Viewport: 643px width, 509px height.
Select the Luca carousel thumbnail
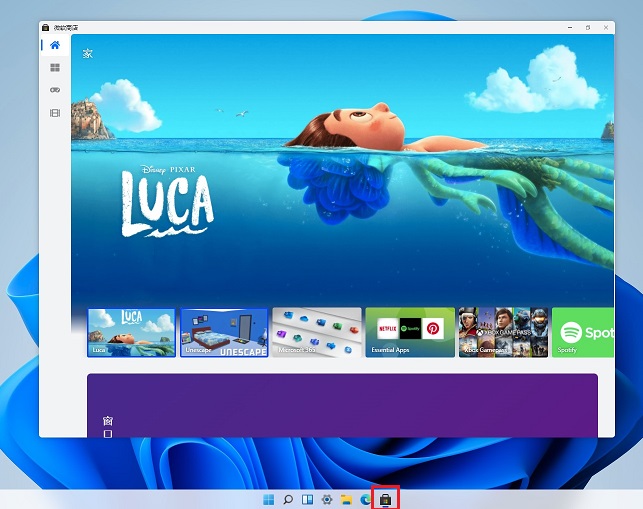(x=131, y=332)
